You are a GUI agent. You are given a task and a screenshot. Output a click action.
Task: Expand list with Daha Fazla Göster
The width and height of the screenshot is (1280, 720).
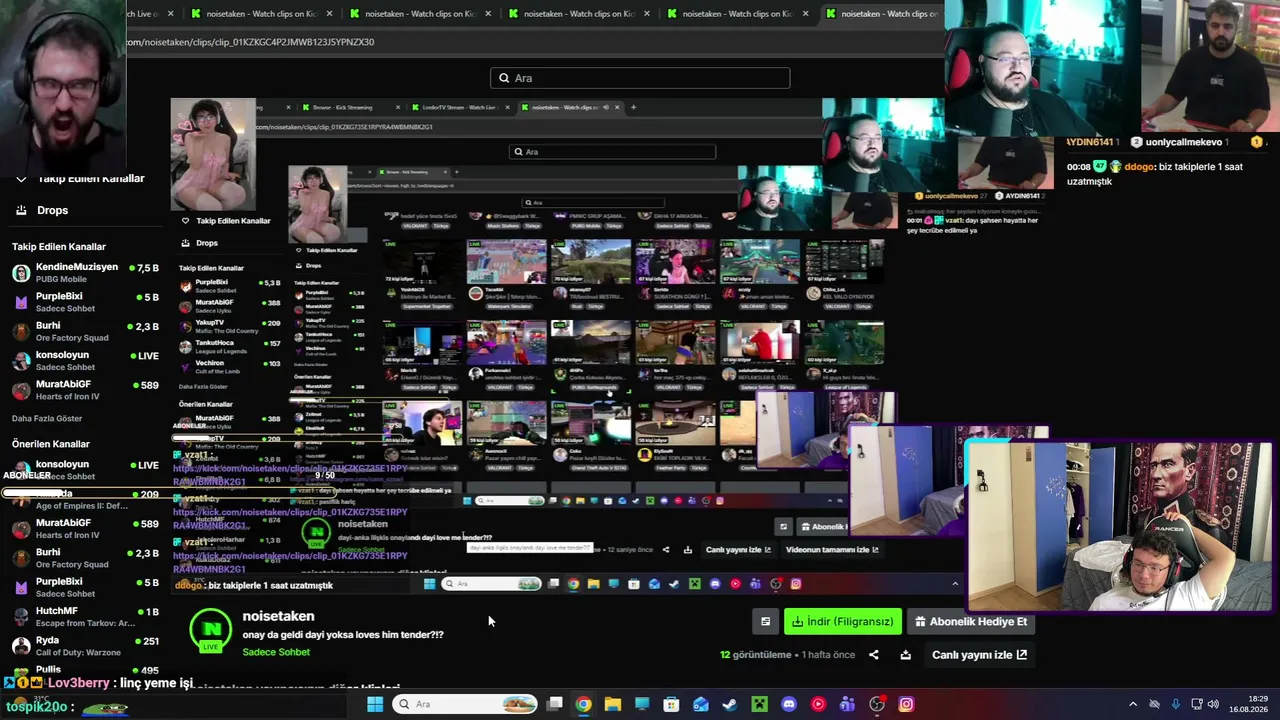(x=47, y=418)
